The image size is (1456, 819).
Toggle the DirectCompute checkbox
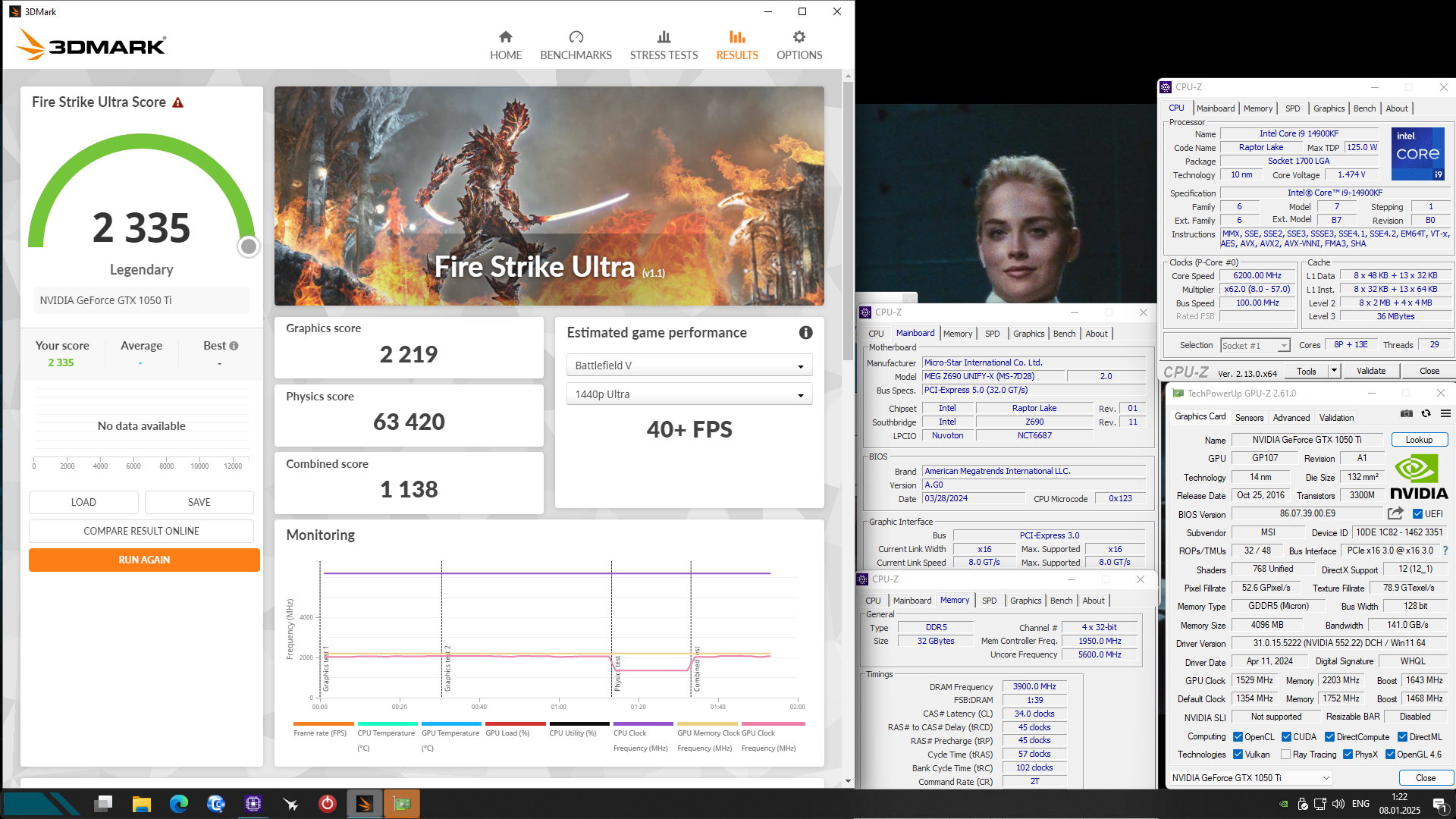(1329, 736)
